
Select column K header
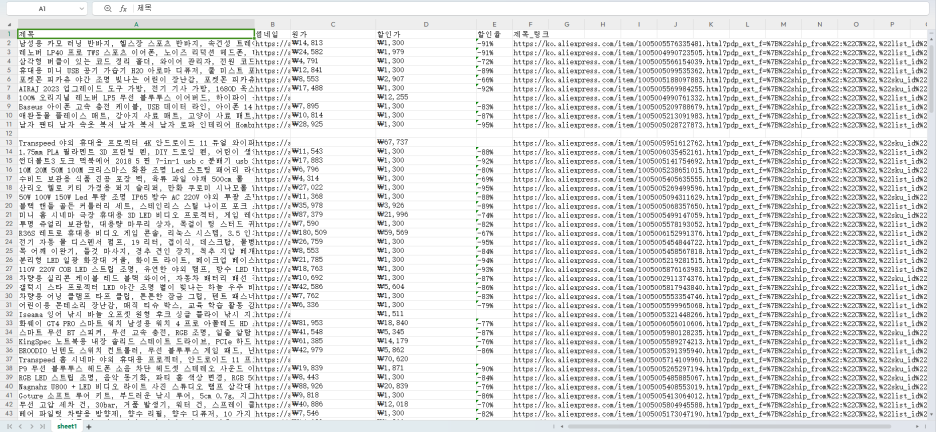tap(711, 24)
